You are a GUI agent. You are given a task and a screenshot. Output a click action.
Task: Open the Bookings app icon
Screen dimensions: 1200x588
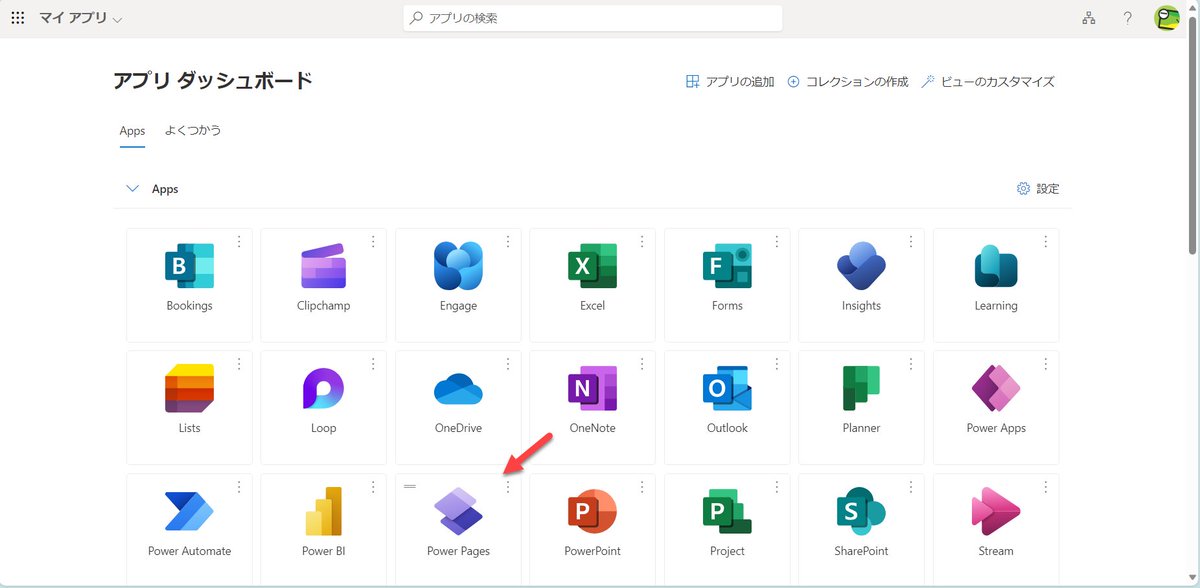(x=189, y=266)
